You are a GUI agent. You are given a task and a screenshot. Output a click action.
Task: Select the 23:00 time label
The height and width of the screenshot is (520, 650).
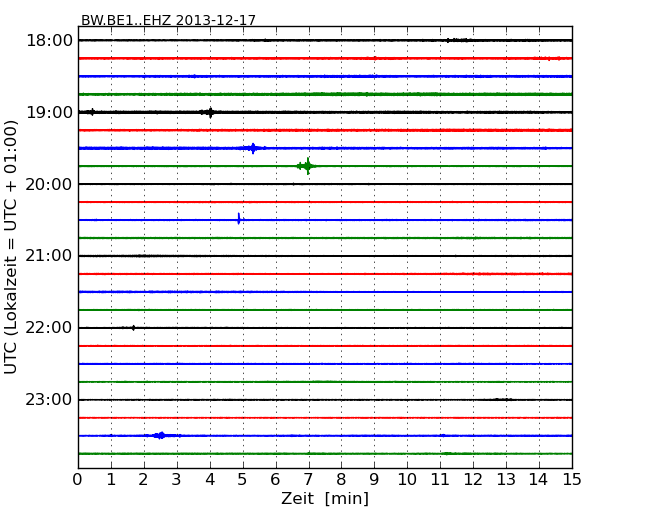(x=49, y=400)
